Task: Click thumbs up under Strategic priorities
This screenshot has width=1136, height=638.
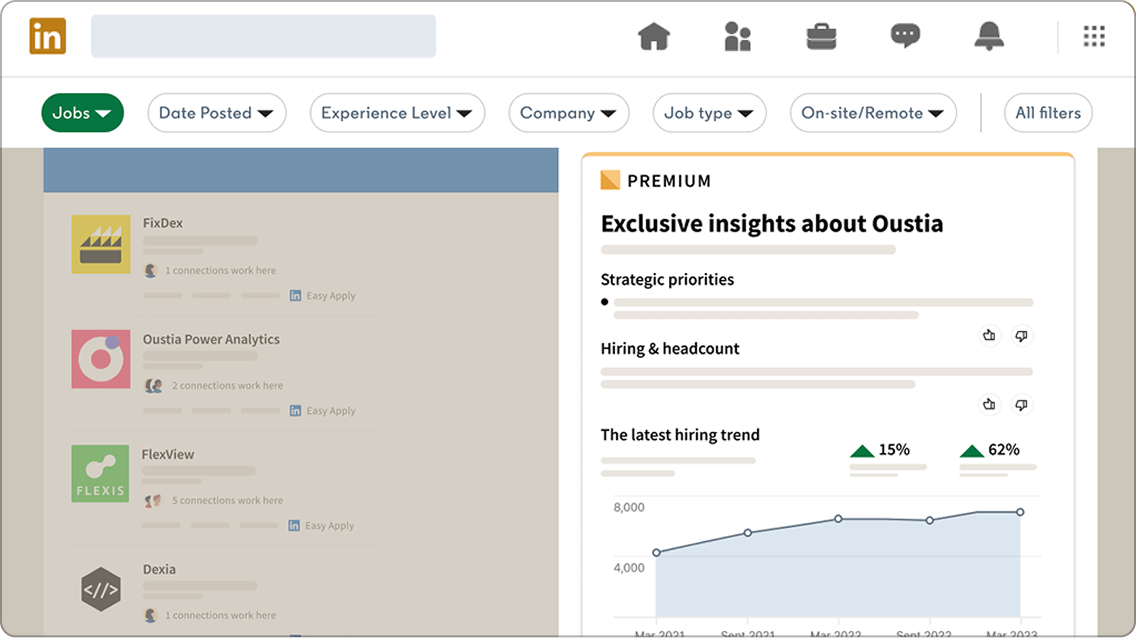Action: [989, 335]
